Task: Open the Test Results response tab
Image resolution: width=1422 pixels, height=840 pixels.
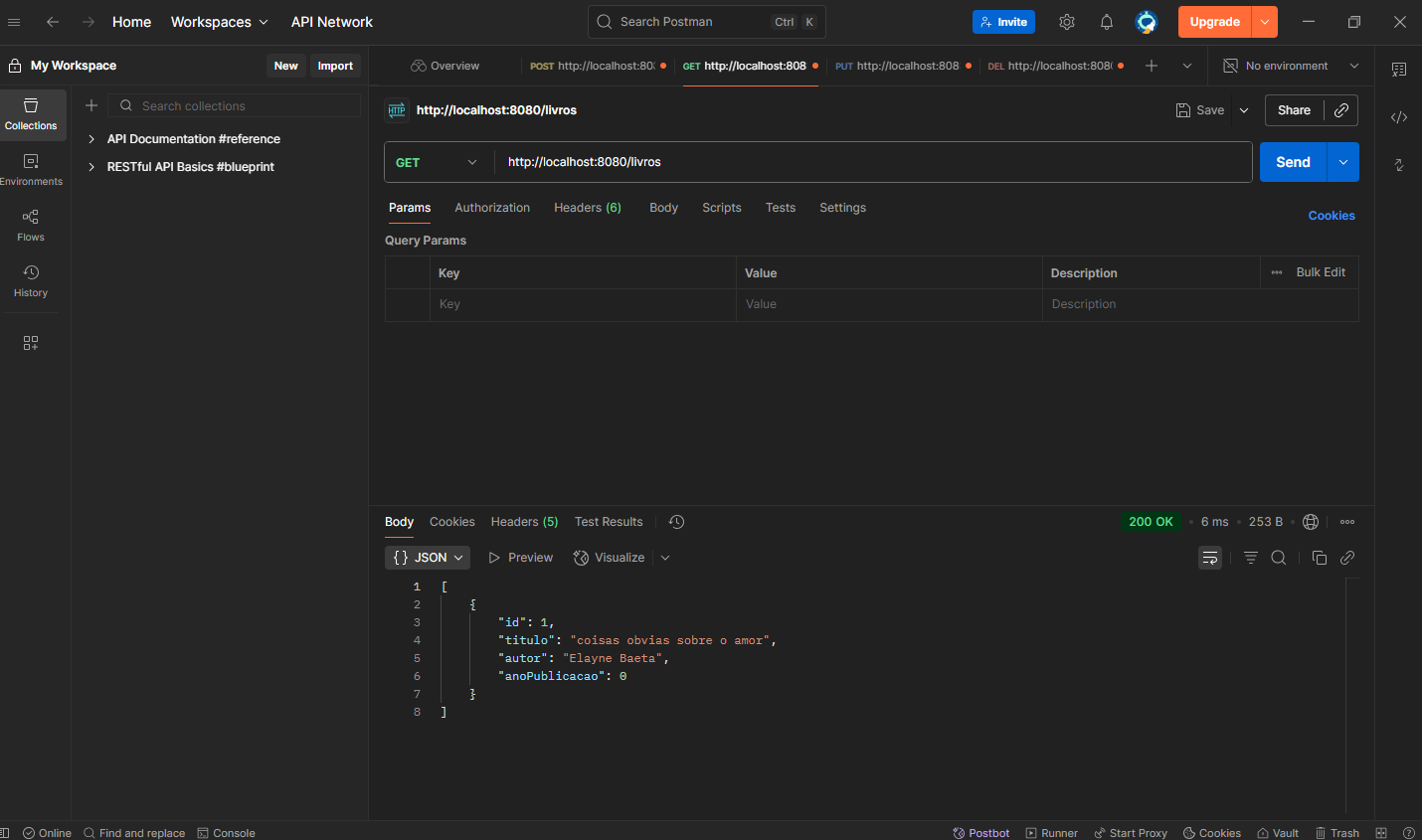Action: (609, 522)
